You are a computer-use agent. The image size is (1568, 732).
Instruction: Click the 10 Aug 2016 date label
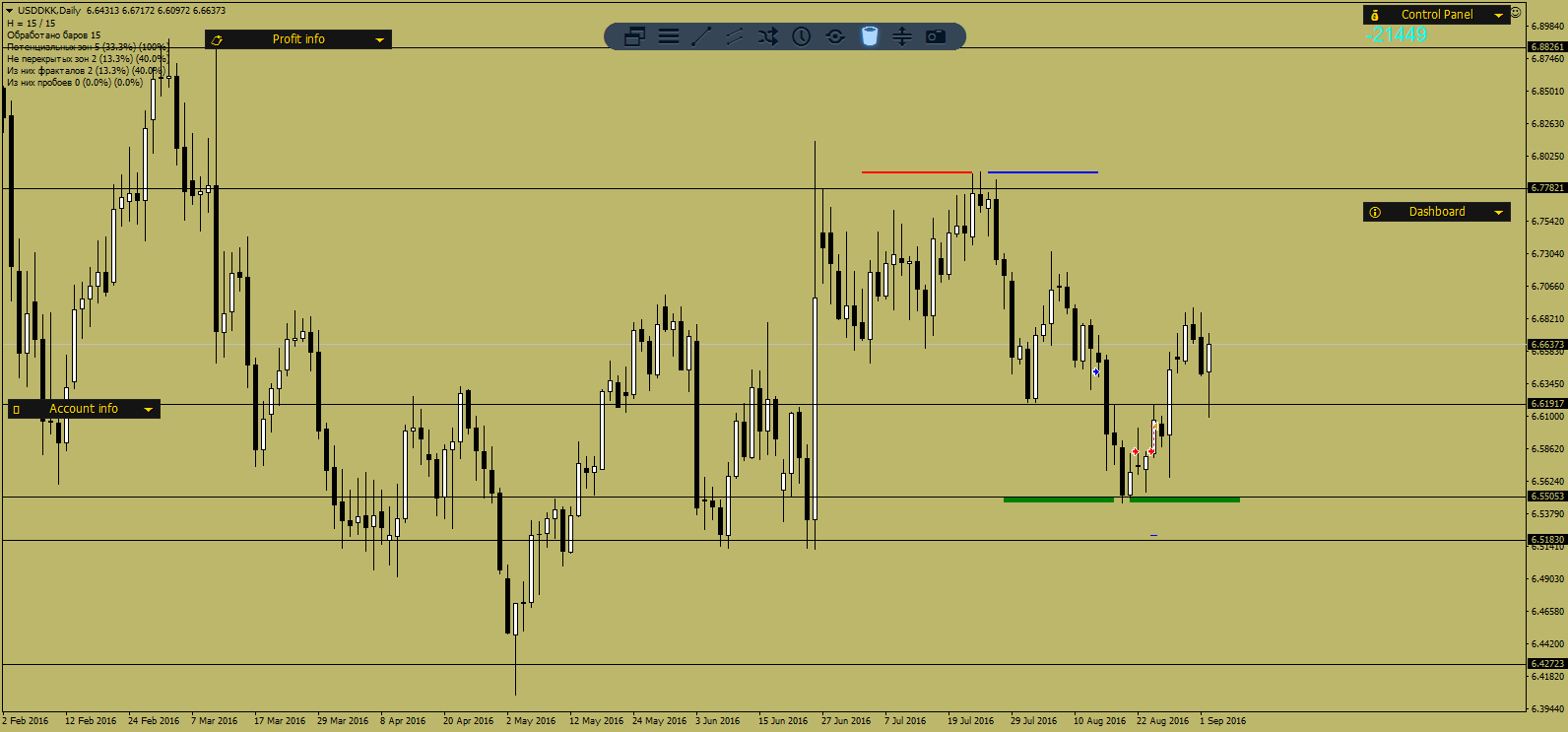click(1099, 721)
